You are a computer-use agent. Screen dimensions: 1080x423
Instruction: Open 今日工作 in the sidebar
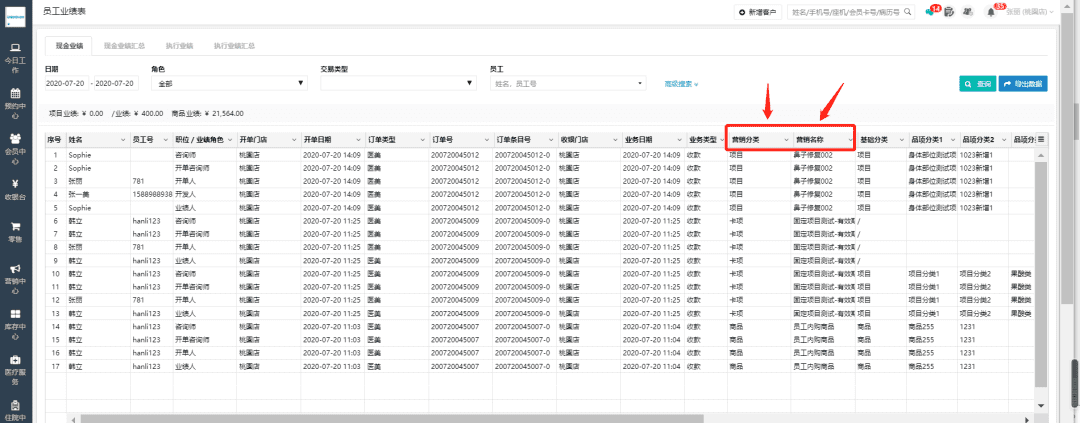pyautogui.click(x=15, y=52)
